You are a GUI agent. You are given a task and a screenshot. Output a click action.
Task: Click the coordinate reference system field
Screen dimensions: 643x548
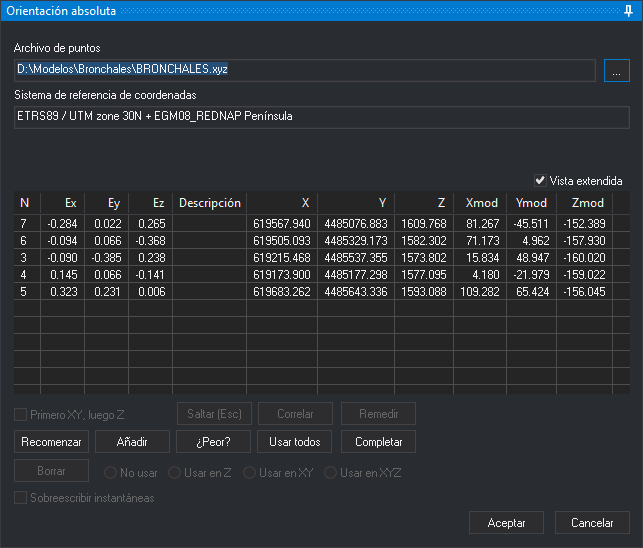322,117
